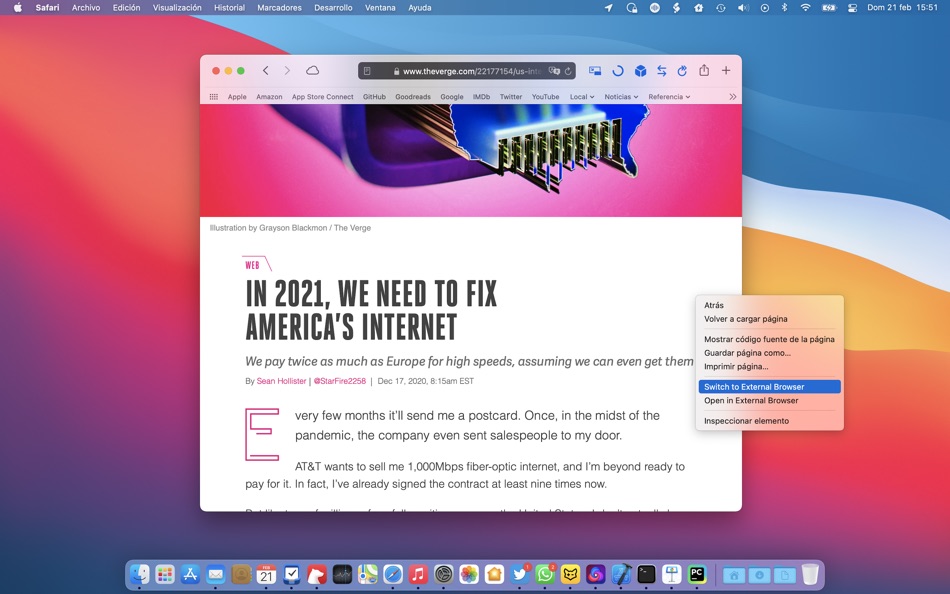
Task: Open the sound volume menu
Action: (743, 8)
